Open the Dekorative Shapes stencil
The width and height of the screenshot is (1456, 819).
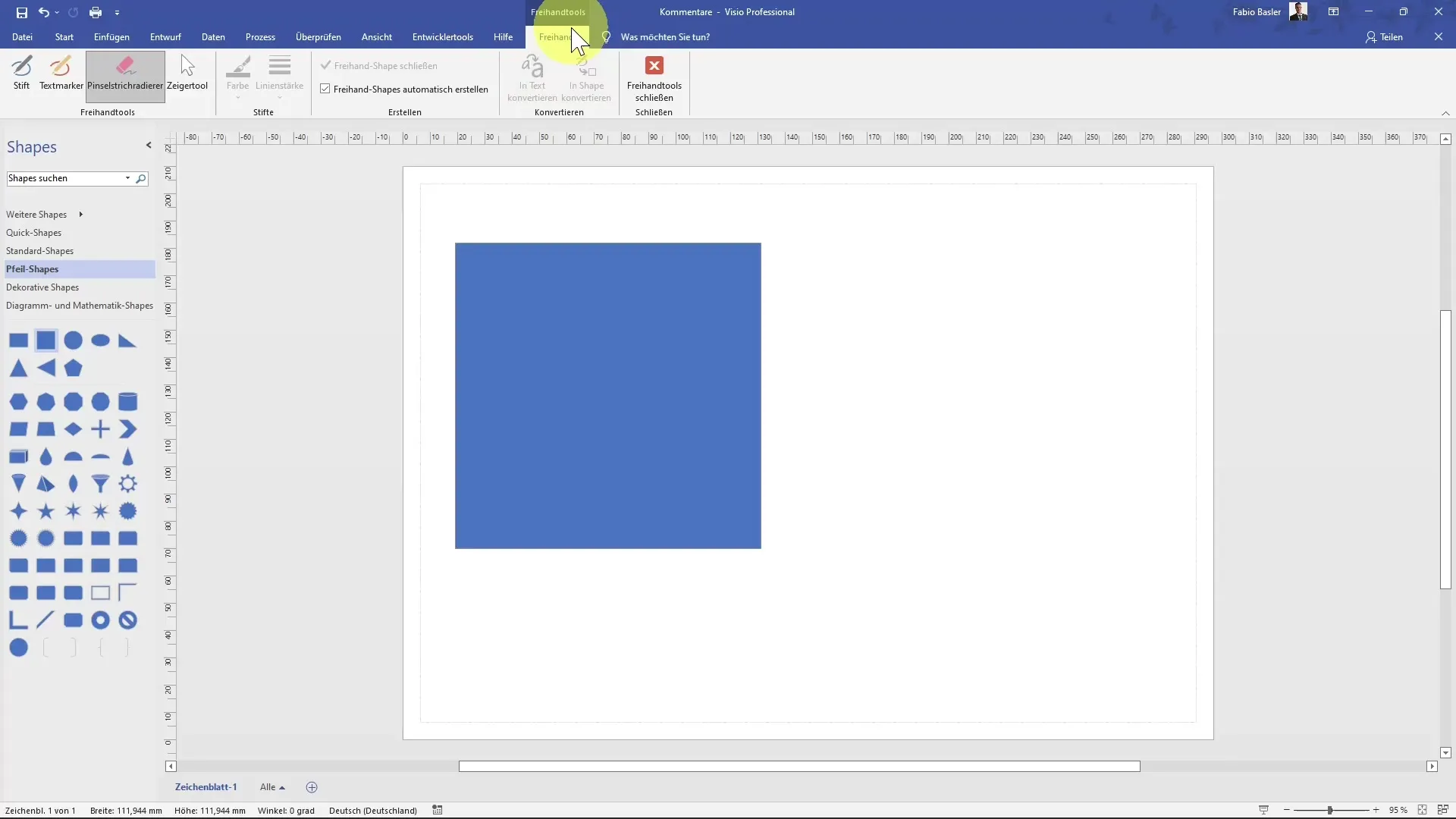[42, 287]
